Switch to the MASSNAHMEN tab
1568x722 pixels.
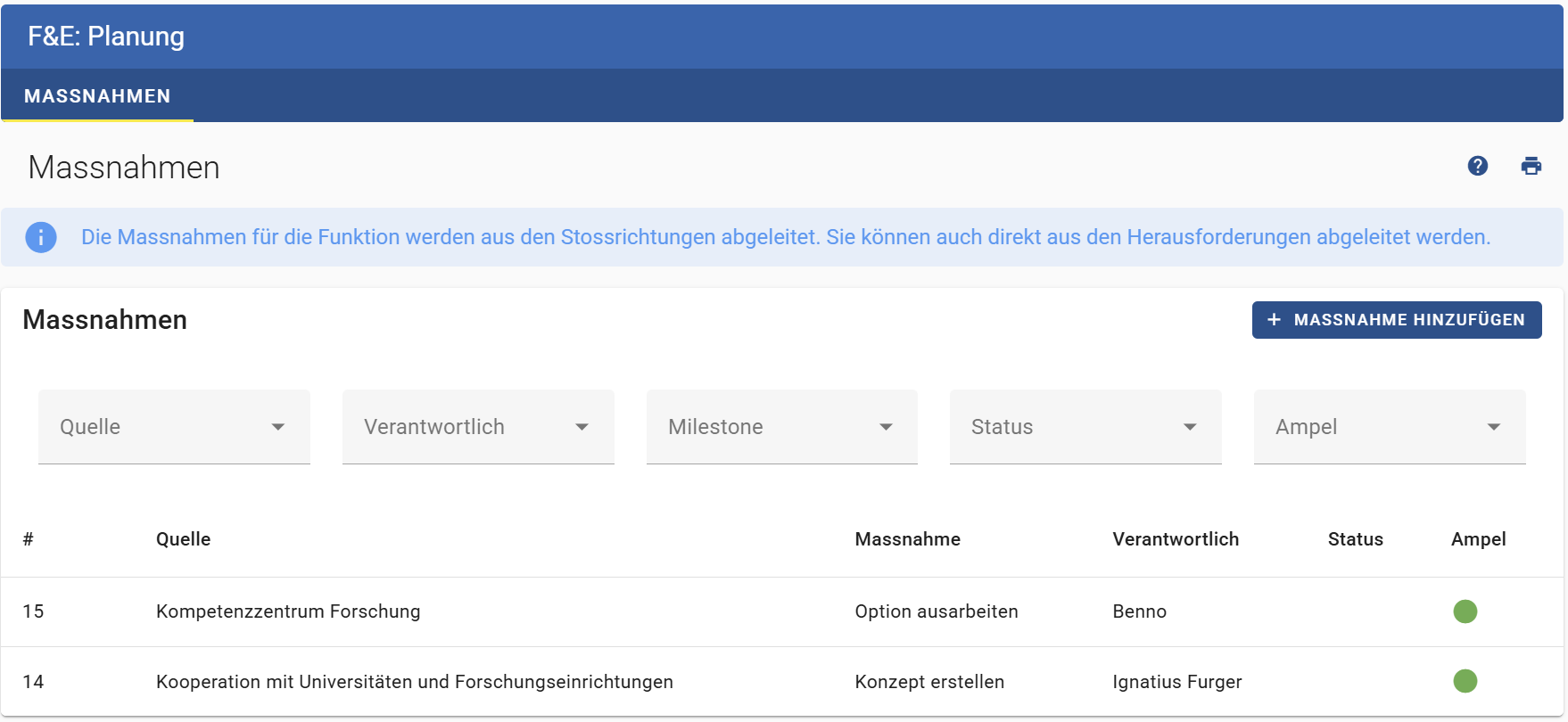point(97,96)
